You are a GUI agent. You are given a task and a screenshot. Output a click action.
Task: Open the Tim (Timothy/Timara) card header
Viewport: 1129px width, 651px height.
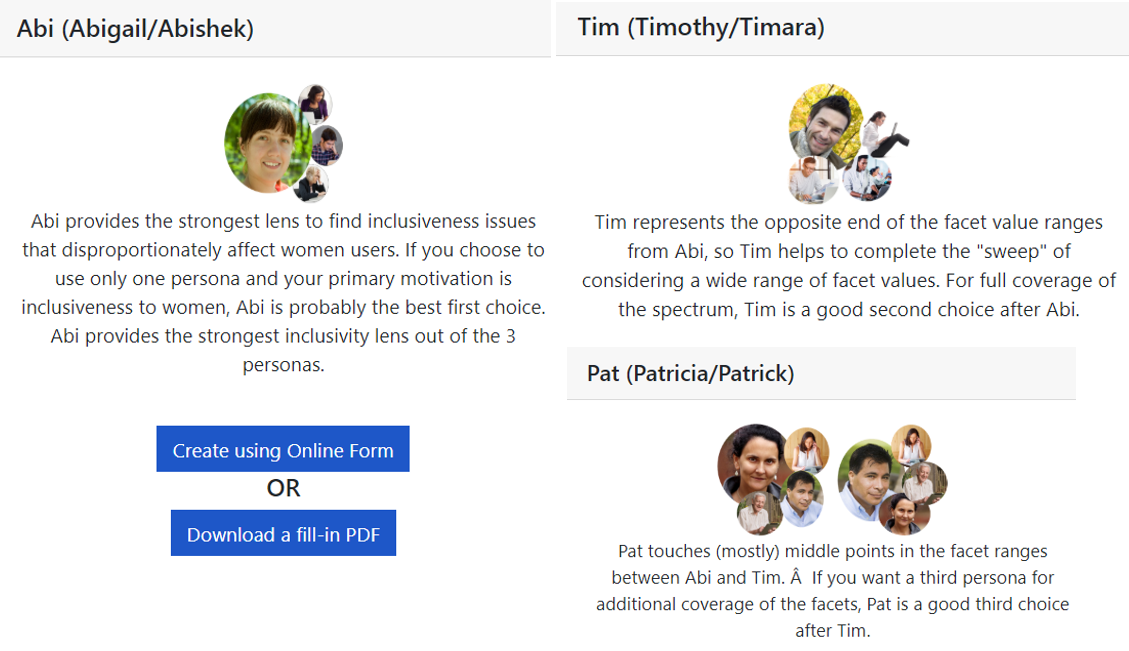pos(701,27)
